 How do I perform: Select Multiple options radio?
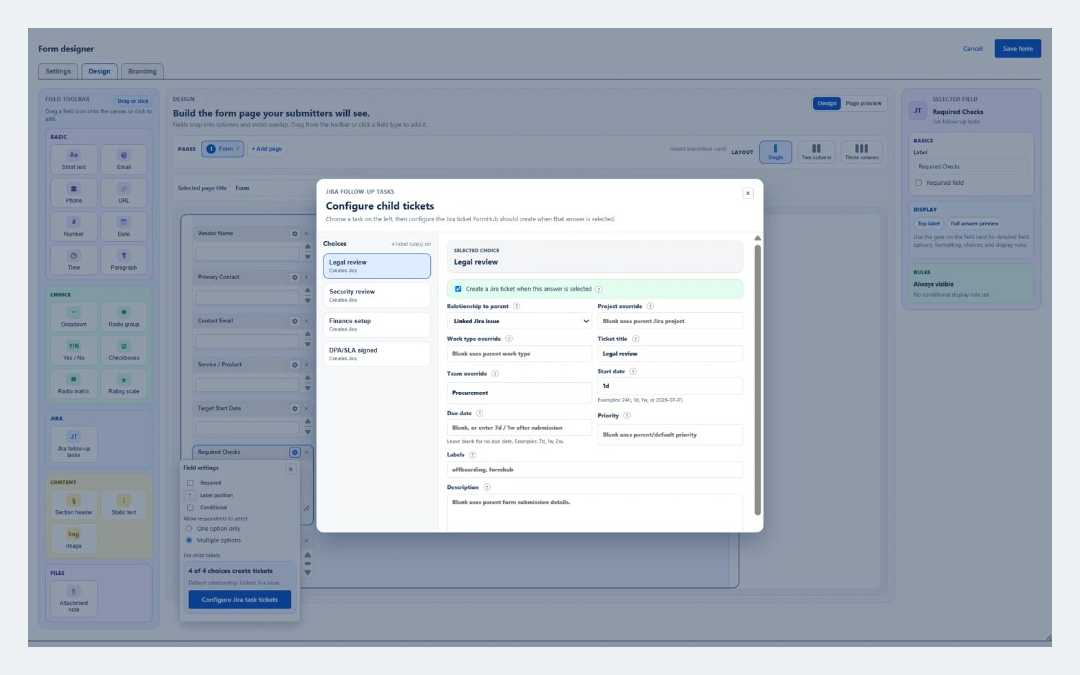[189, 541]
